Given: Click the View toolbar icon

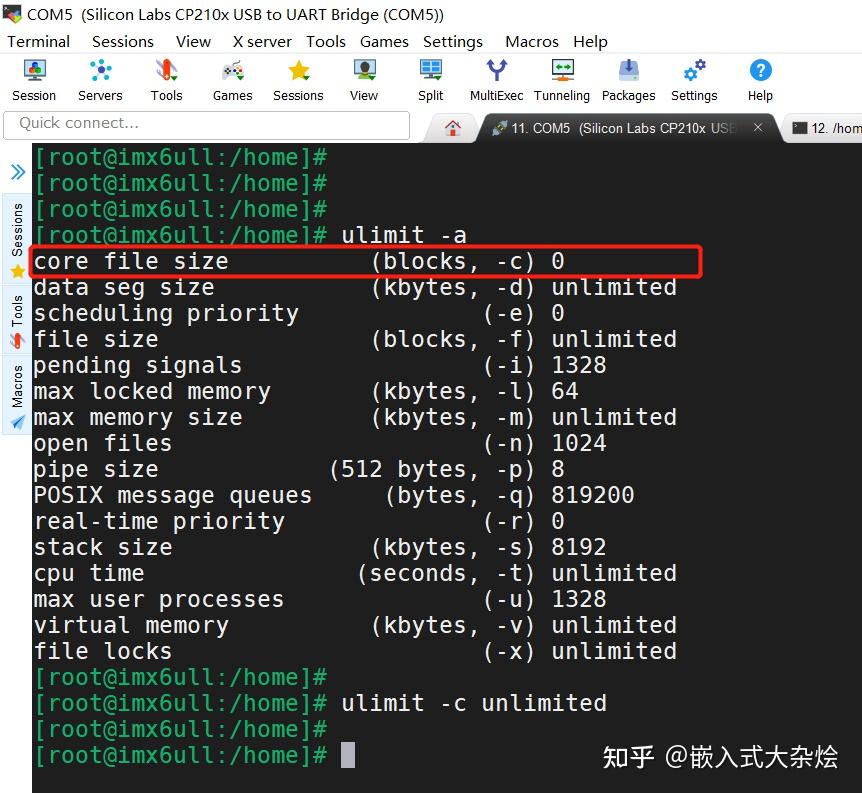Looking at the screenshot, I should pos(363,78).
